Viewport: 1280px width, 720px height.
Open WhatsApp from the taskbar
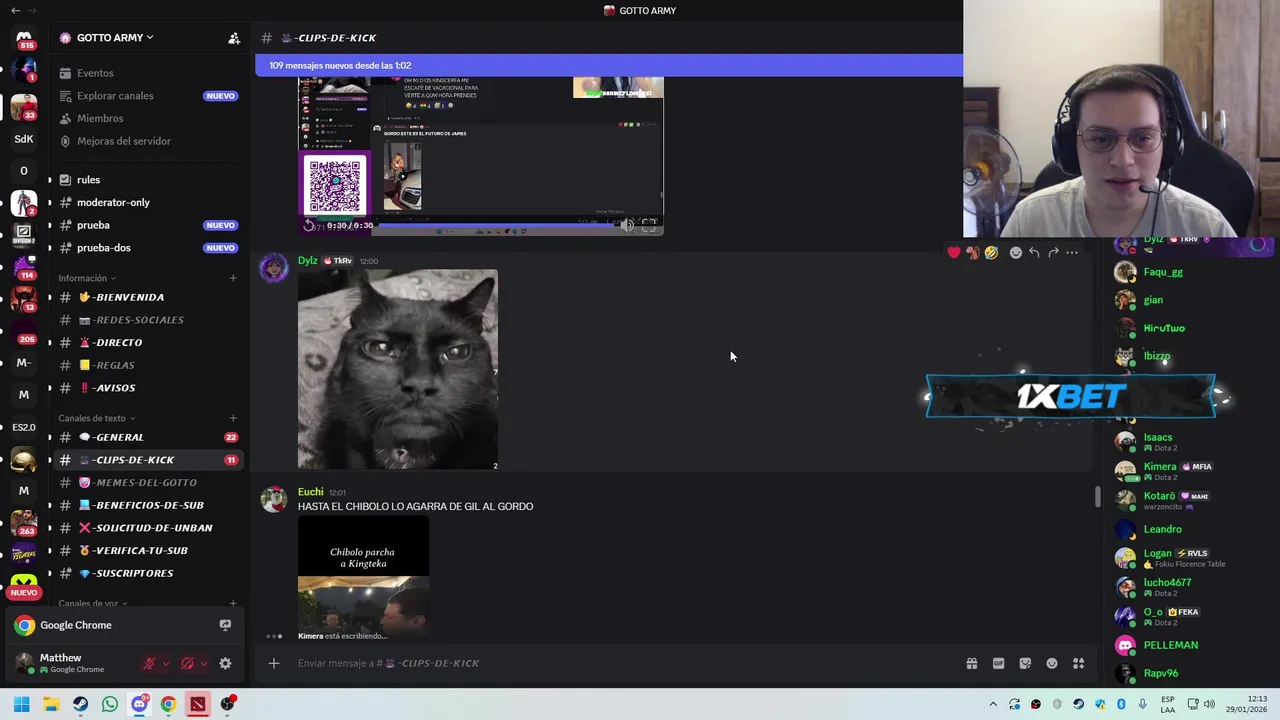tap(110, 704)
